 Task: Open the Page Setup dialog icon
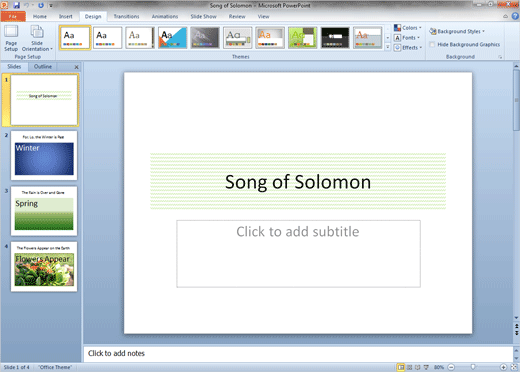pos(11,38)
